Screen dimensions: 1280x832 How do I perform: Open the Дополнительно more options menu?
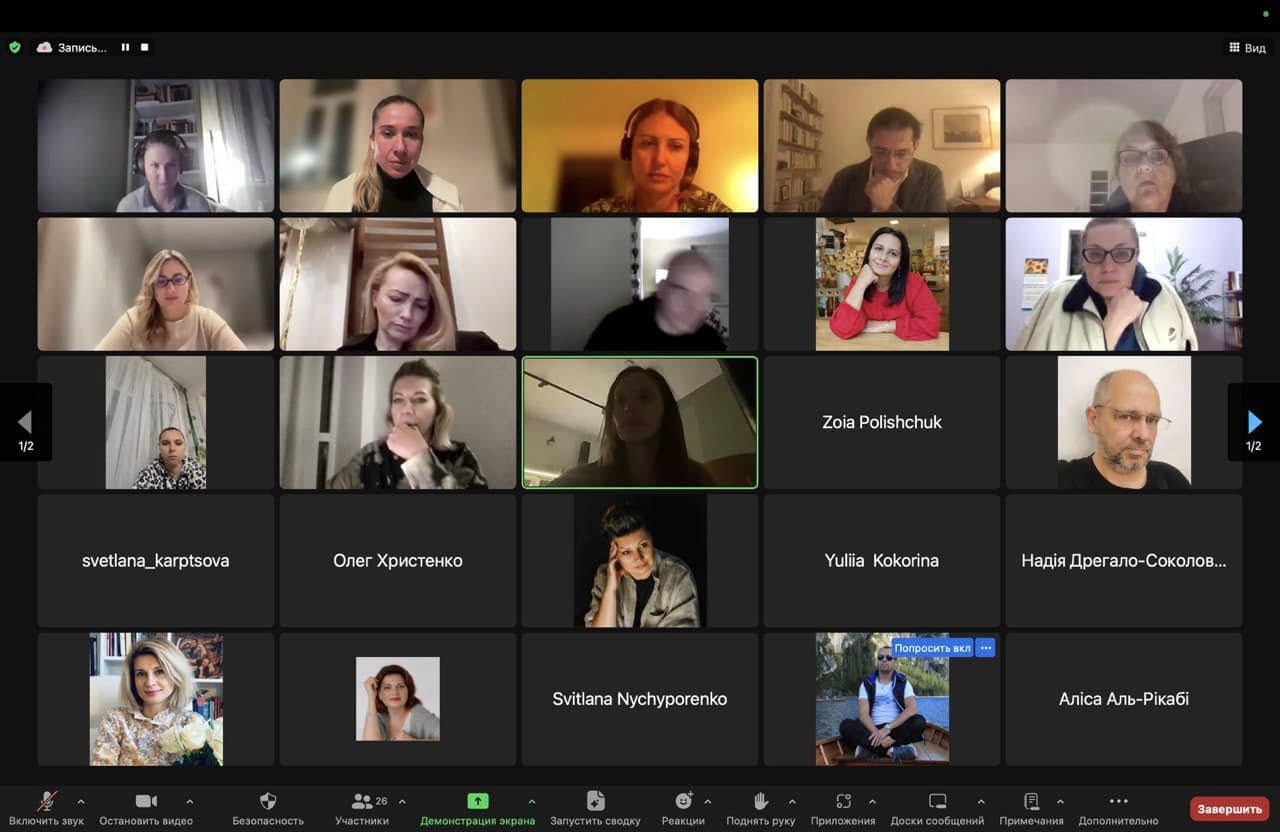click(1118, 807)
